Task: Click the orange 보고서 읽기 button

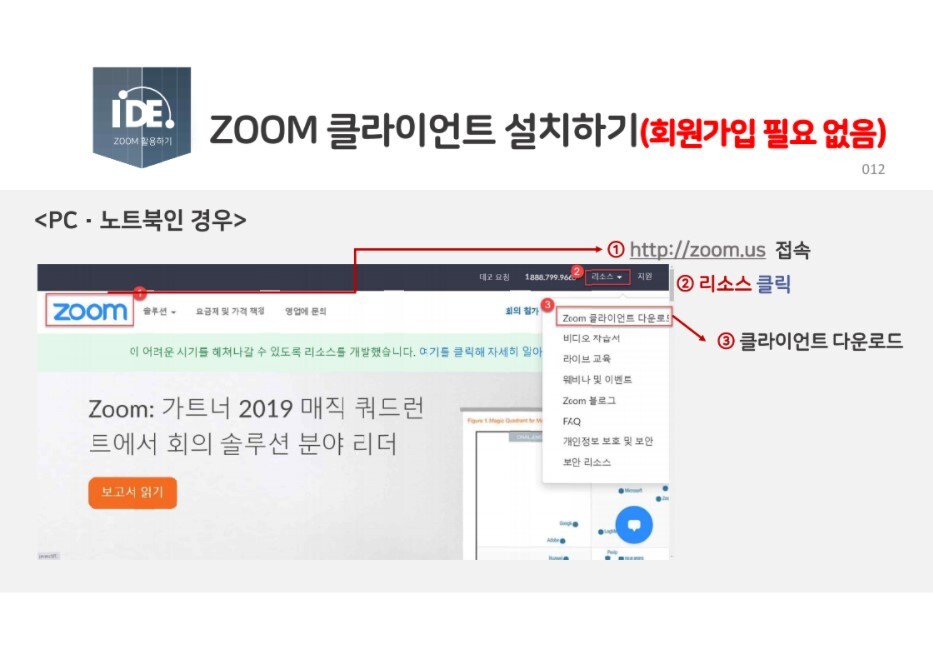Action: point(133,492)
